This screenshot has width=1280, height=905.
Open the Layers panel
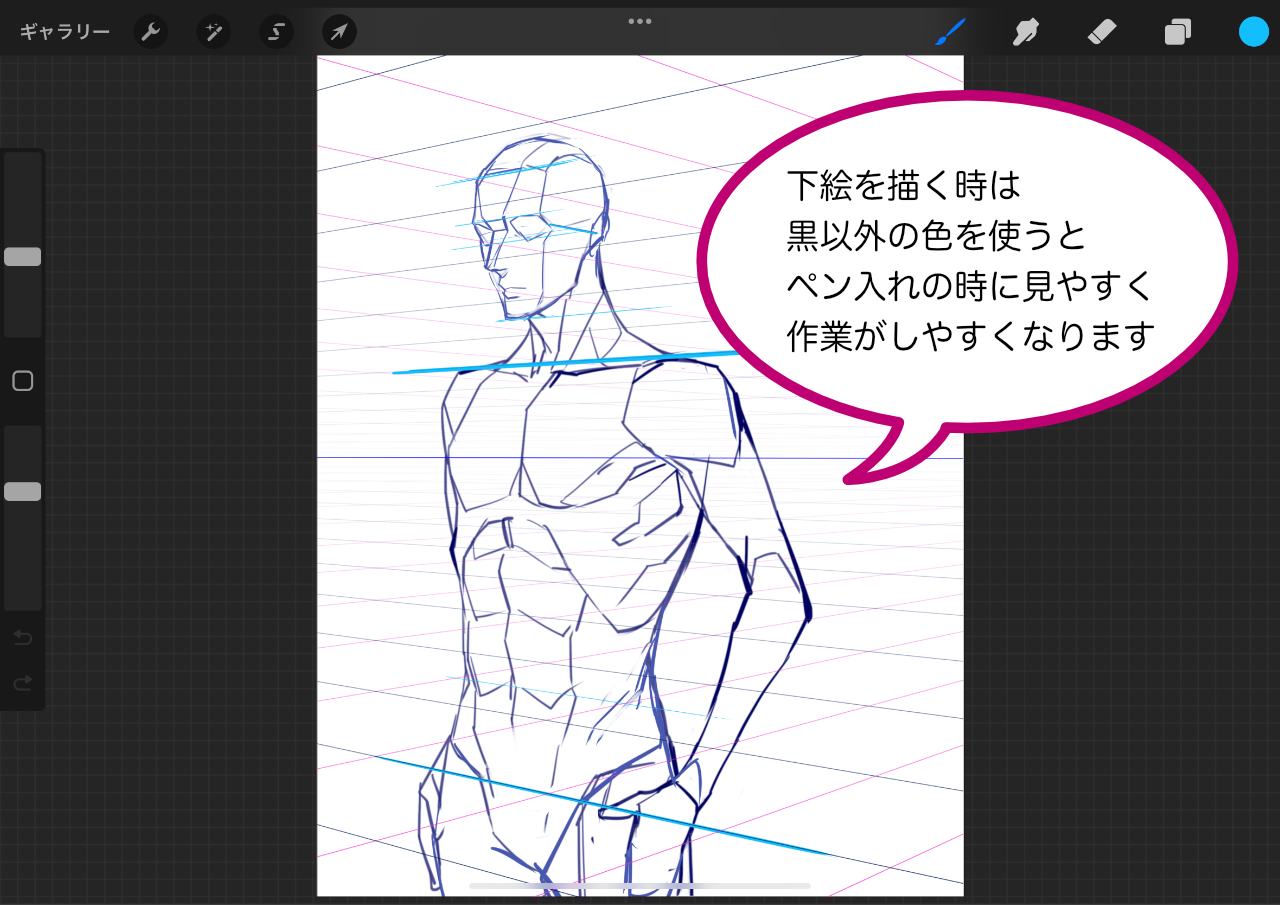point(1177,32)
